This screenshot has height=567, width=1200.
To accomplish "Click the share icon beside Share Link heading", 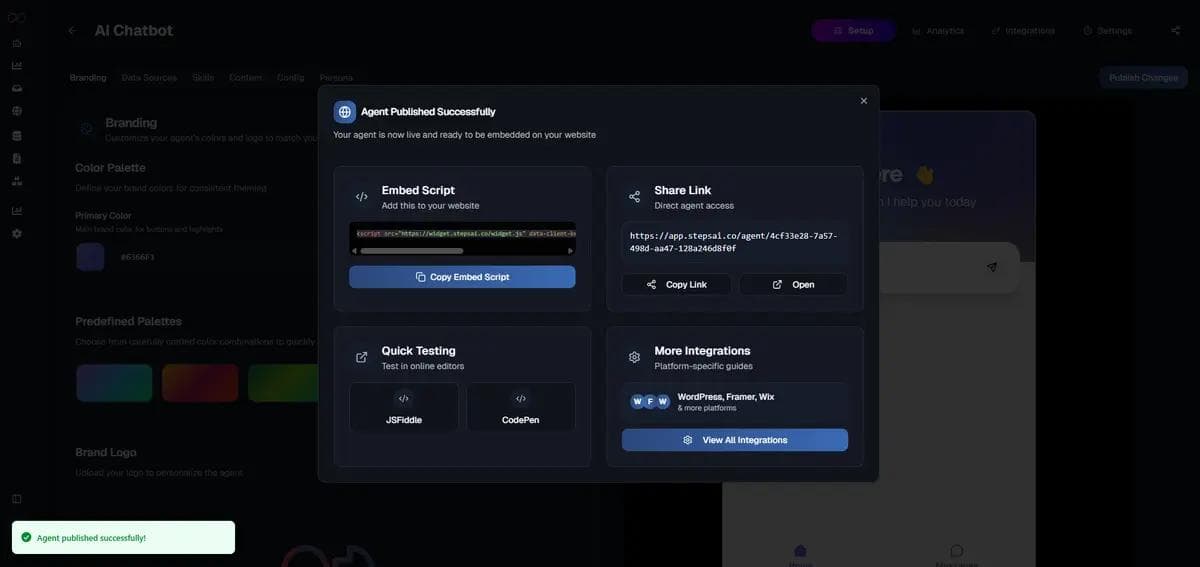I will 634,197.
